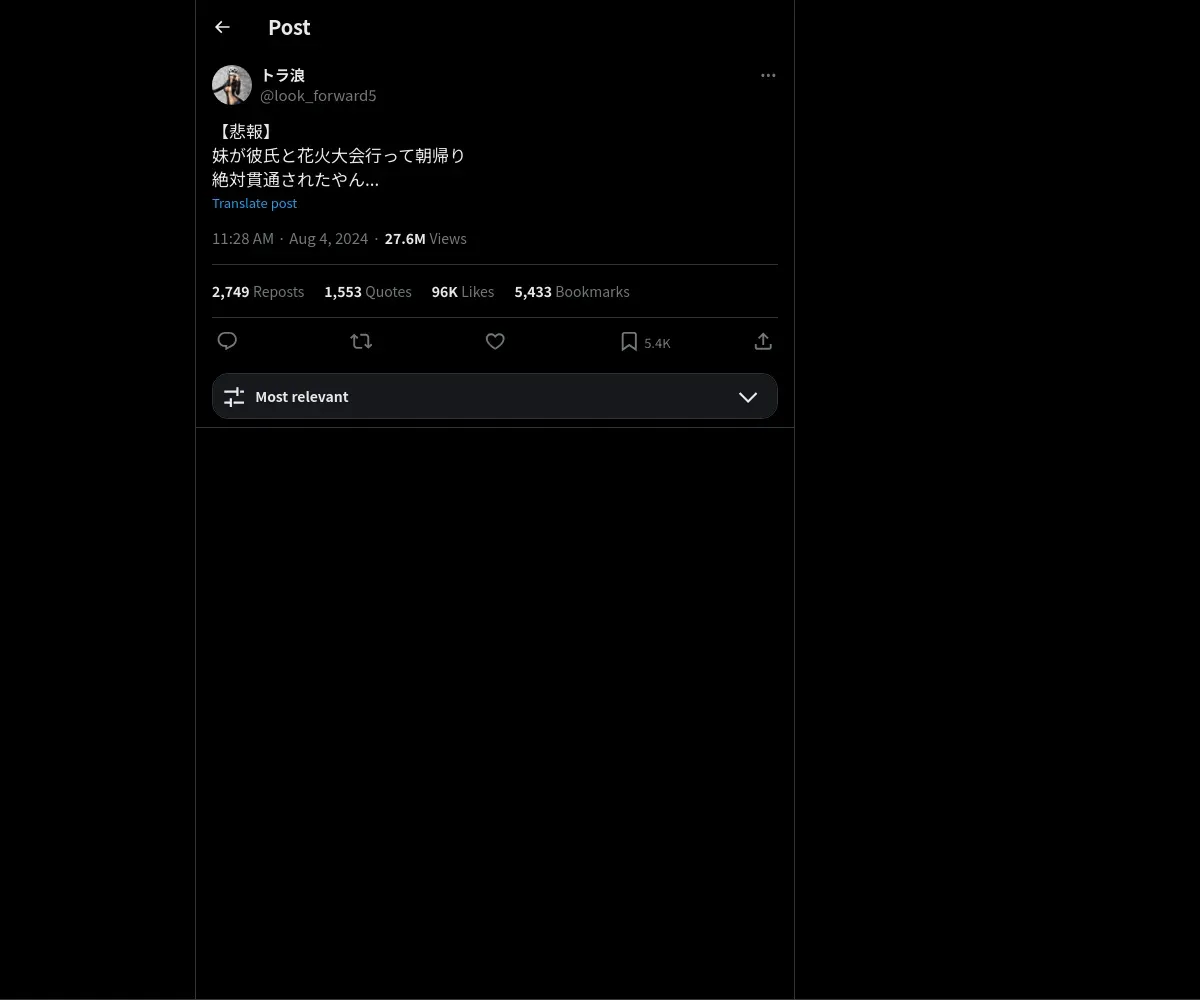This screenshot has width=1200, height=1000.
Task: Open the トラ浪 profile avatar
Action: [x=232, y=85]
